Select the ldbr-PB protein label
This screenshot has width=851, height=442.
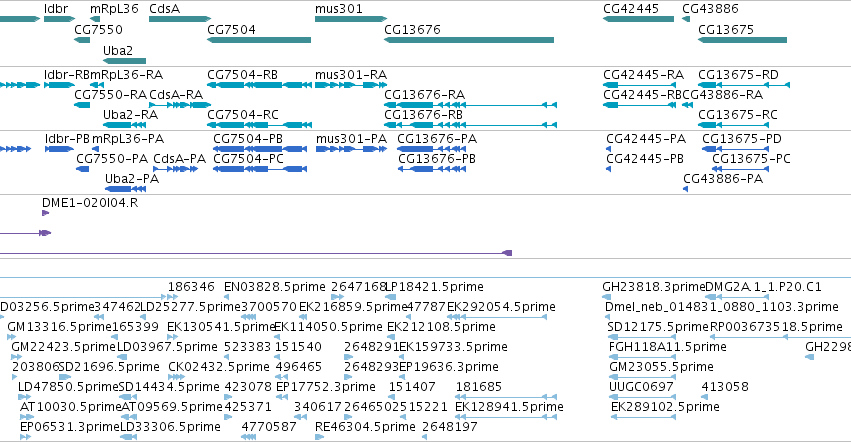pyautogui.click(x=67, y=138)
